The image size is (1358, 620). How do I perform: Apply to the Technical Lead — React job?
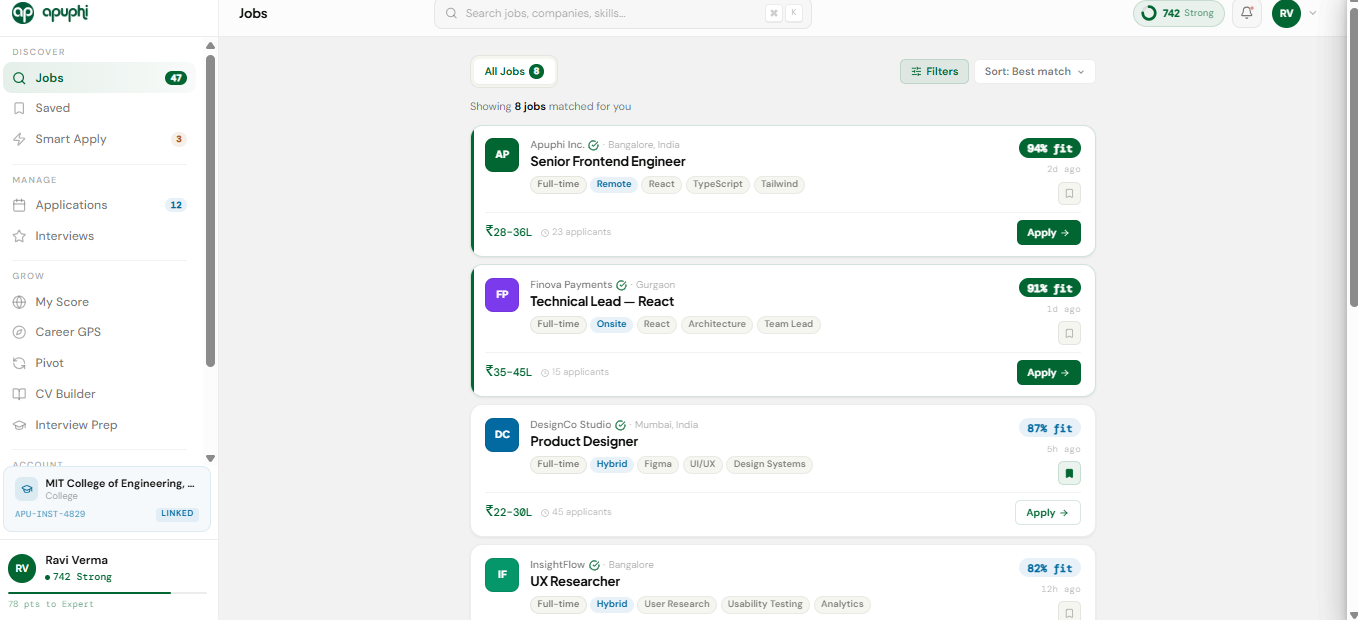1048,372
